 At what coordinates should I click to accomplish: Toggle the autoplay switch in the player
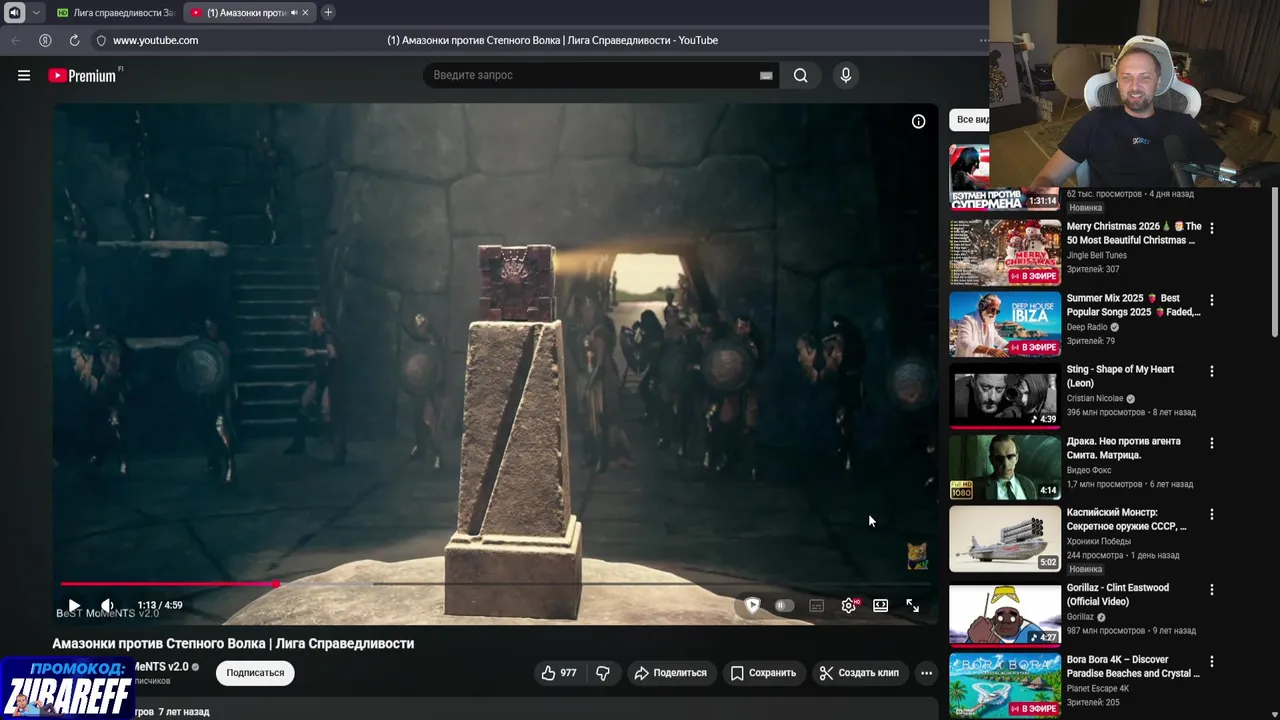click(784, 605)
